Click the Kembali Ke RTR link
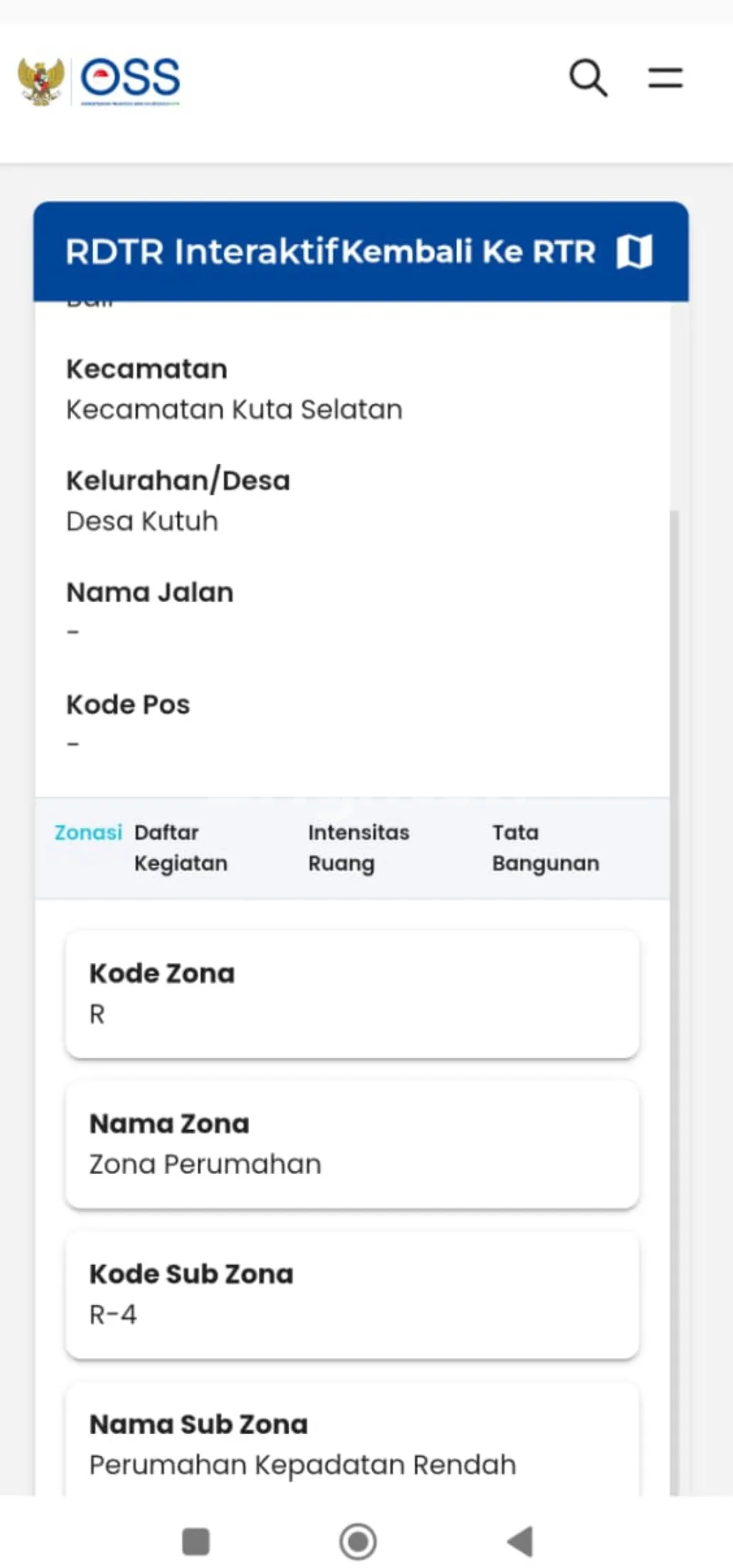 pyautogui.click(x=469, y=252)
